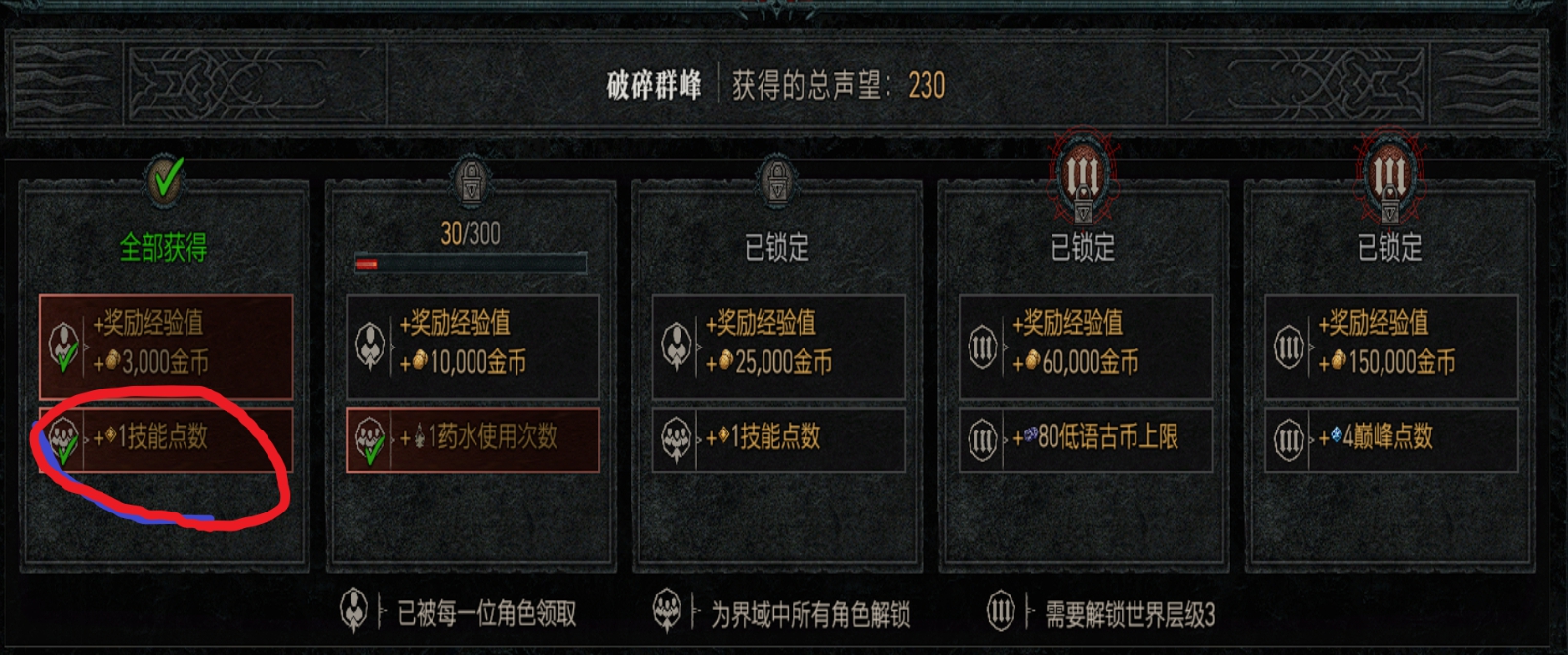Click the legend icon for 需要解锁世界层级3
The image size is (1568, 655).
click(x=1001, y=612)
